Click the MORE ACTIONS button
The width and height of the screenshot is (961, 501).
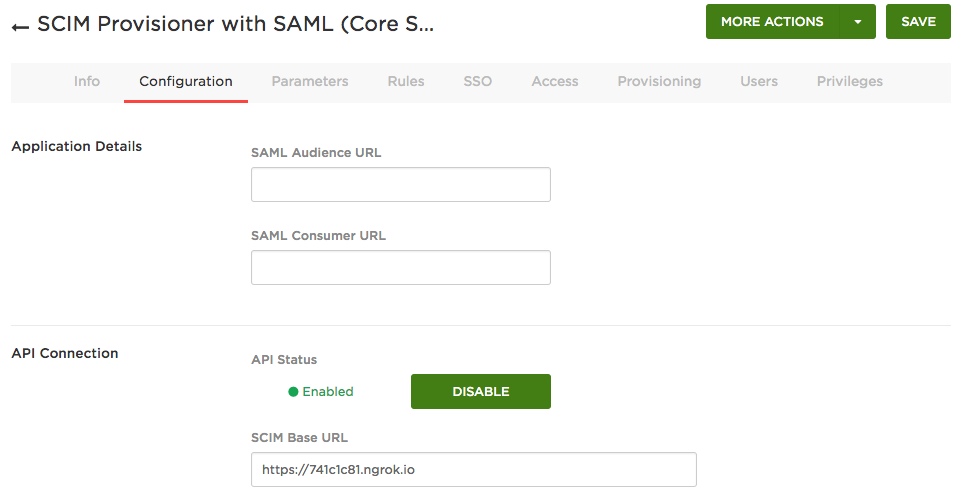[x=772, y=22]
